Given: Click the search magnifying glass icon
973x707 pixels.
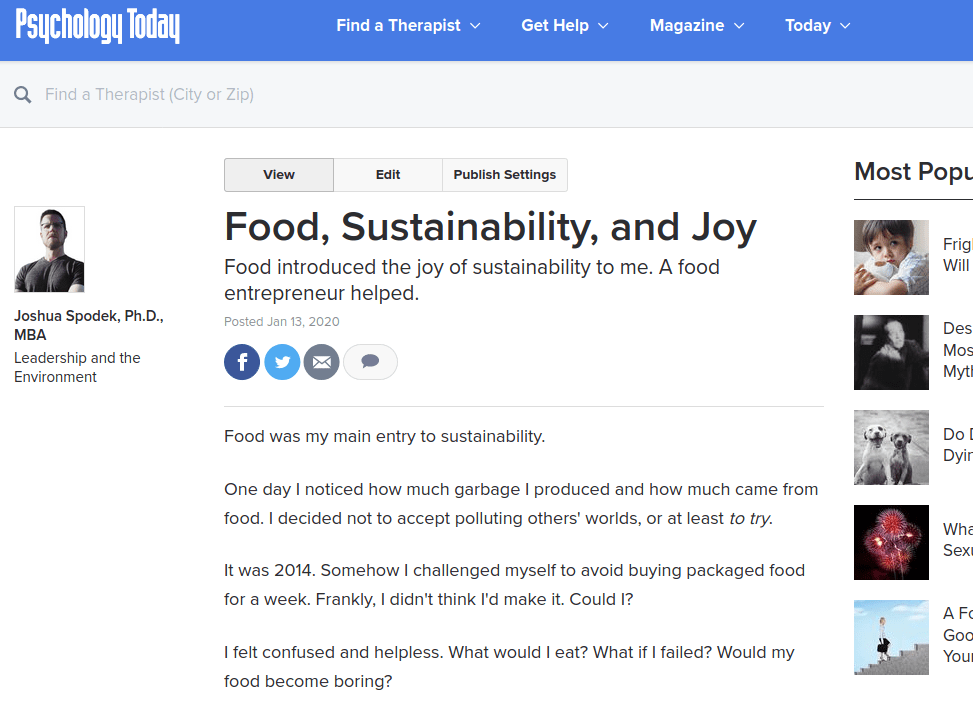Looking at the screenshot, I should click(22, 95).
